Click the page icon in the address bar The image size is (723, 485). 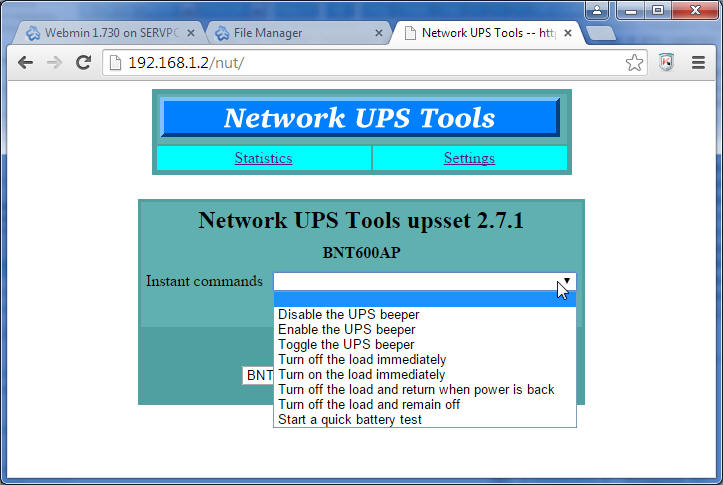[x=115, y=63]
